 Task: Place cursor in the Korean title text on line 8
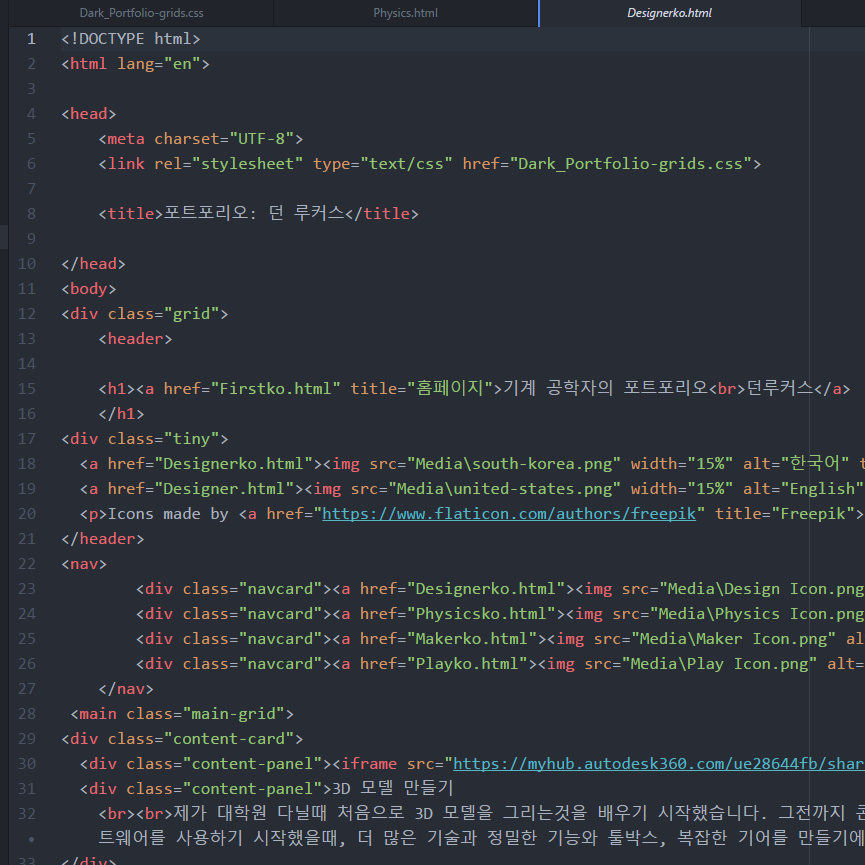[254, 214]
